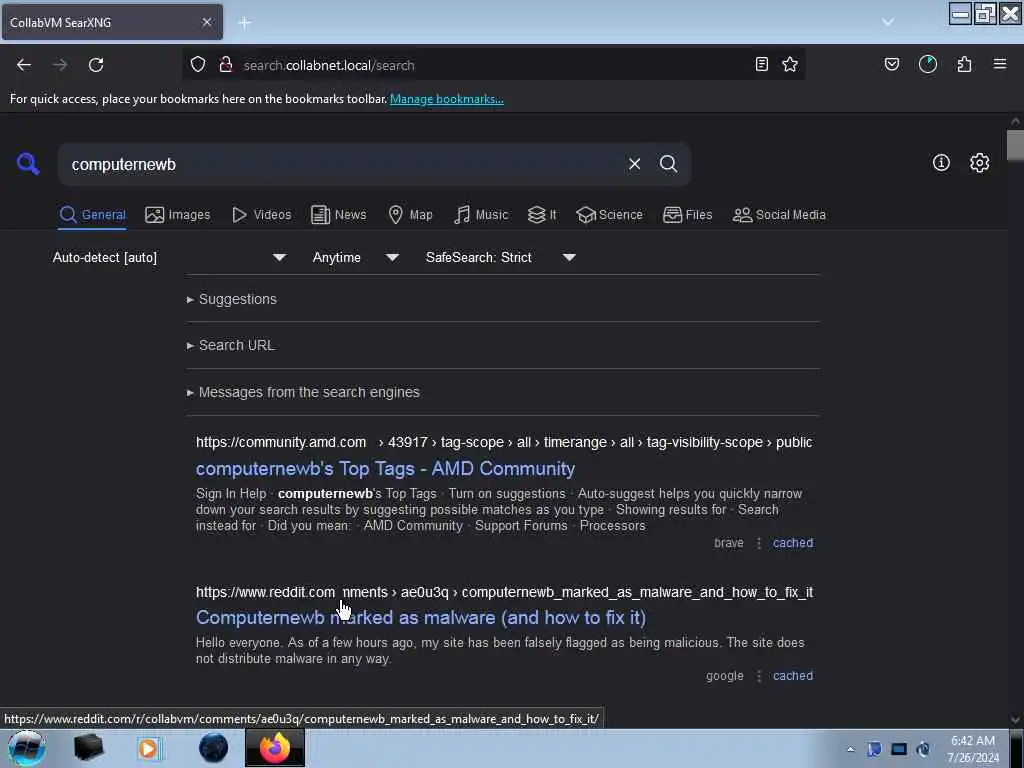Viewport: 1024px width, 768px height.
Task: Click the 'google' engine label
Action: tap(724, 676)
